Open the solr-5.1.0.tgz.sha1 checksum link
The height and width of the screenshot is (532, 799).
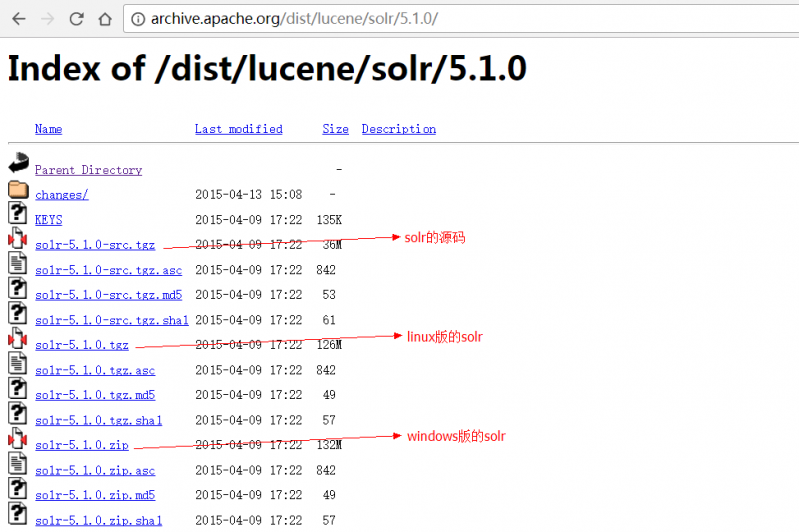coord(98,420)
